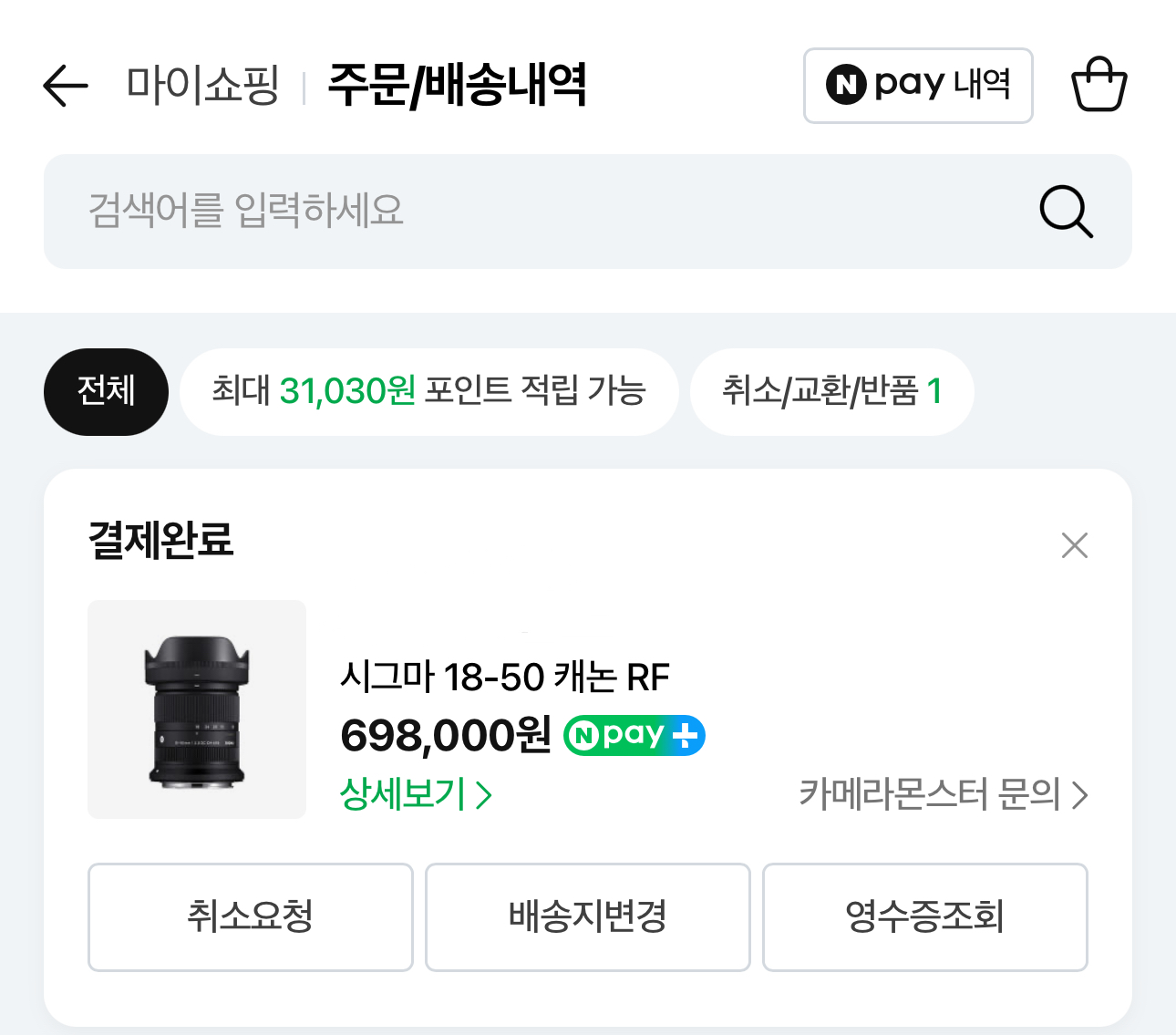
Task: Go back using the left arrow icon
Action: coord(66,86)
